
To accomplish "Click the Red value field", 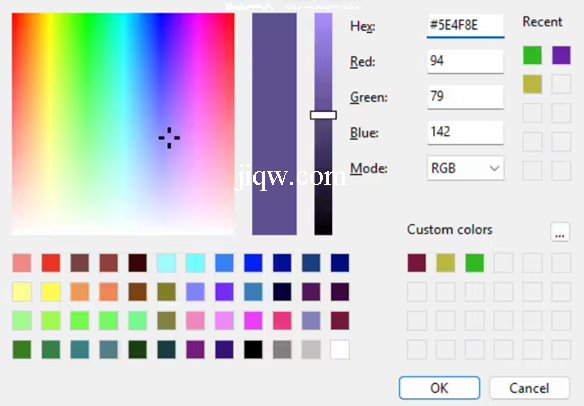I will 466,61.
